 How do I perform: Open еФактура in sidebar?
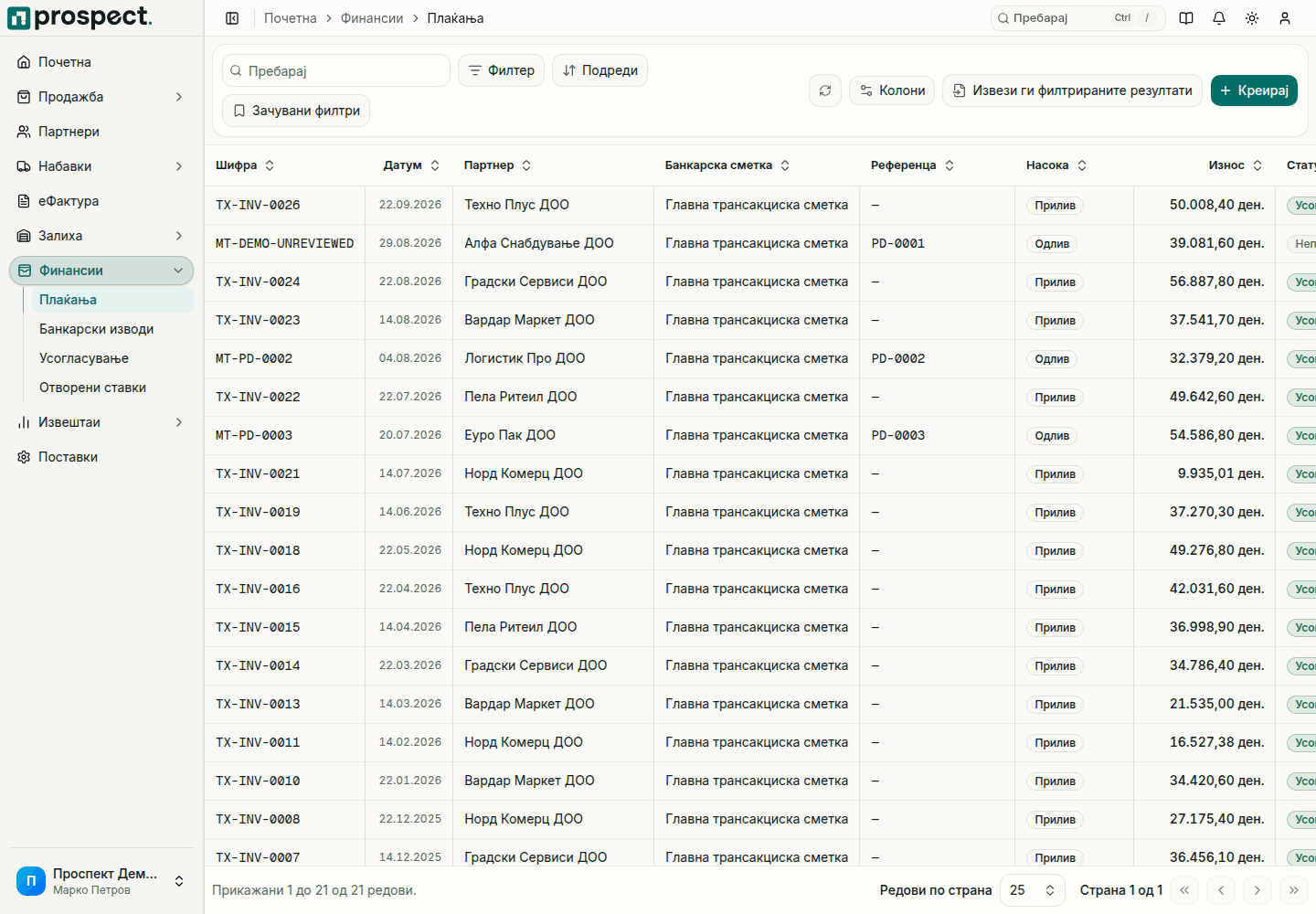pos(101,201)
